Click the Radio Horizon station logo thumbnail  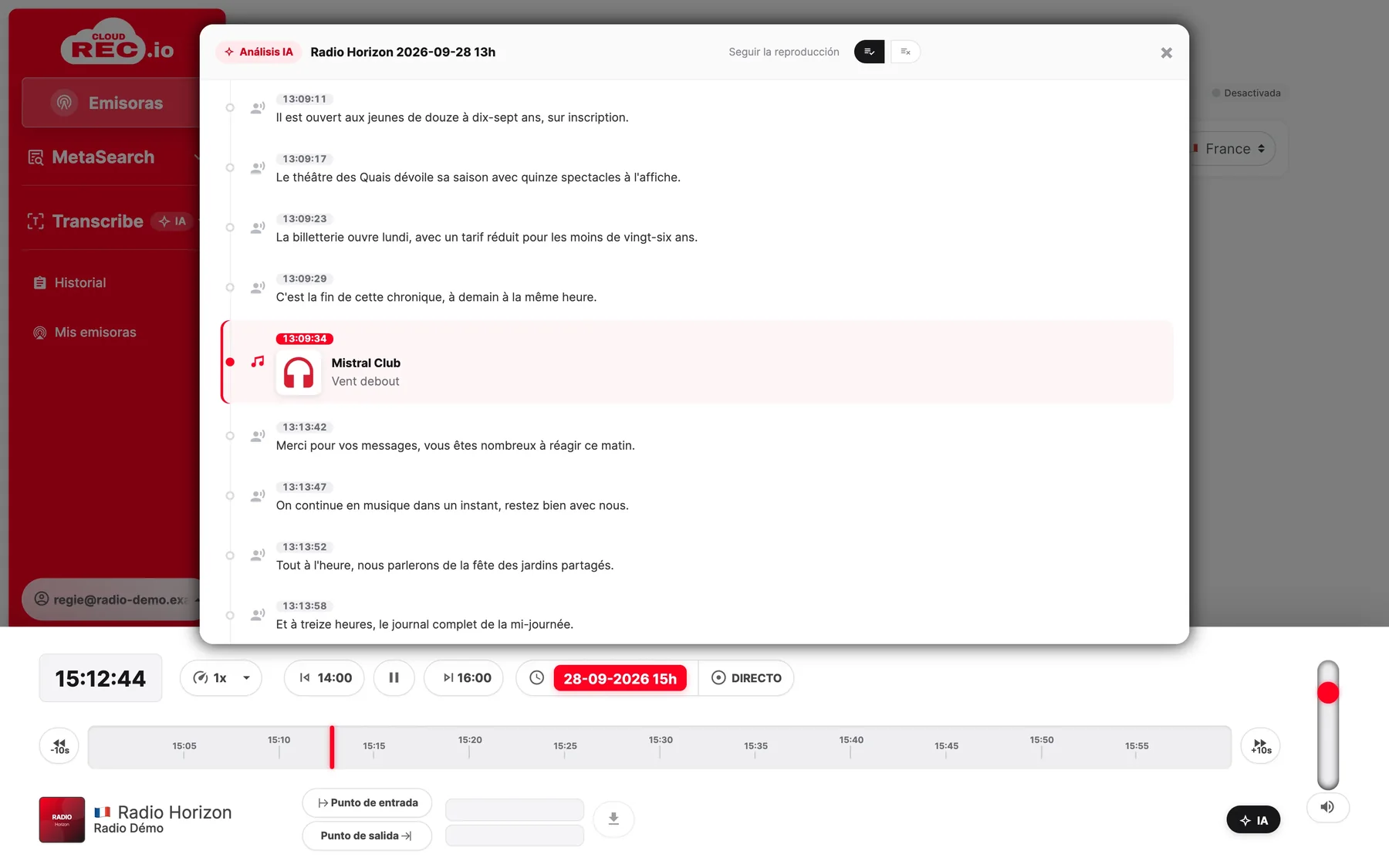[62, 819]
